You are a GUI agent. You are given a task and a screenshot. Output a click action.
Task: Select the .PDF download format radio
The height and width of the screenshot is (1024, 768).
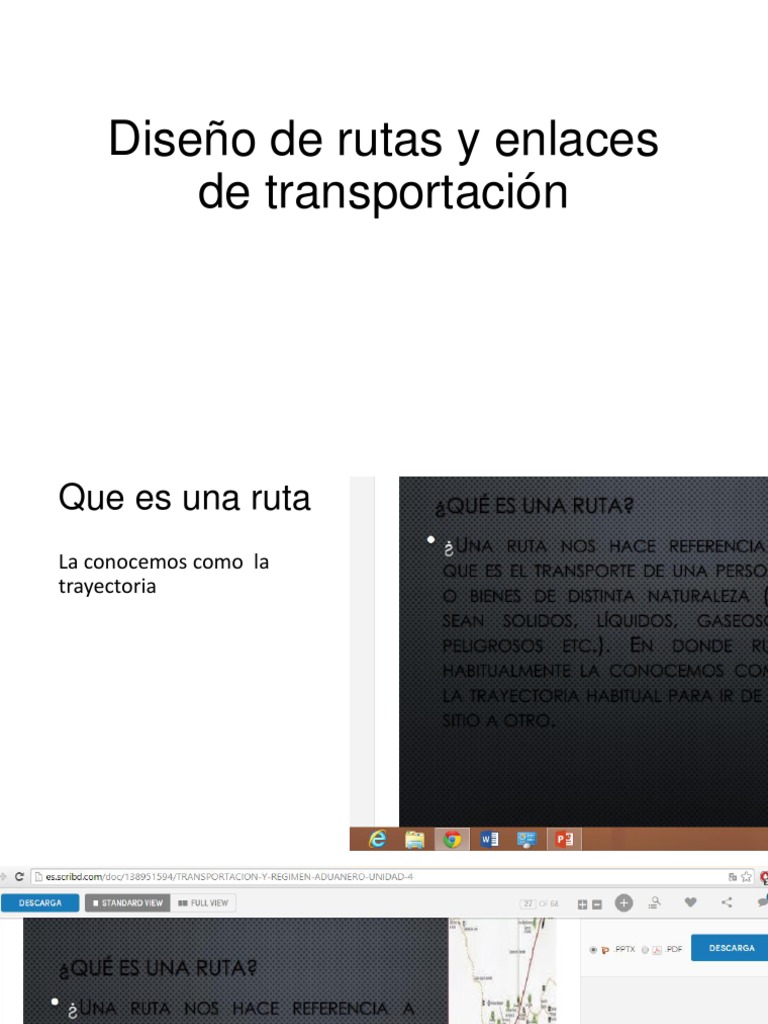pyautogui.click(x=645, y=950)
